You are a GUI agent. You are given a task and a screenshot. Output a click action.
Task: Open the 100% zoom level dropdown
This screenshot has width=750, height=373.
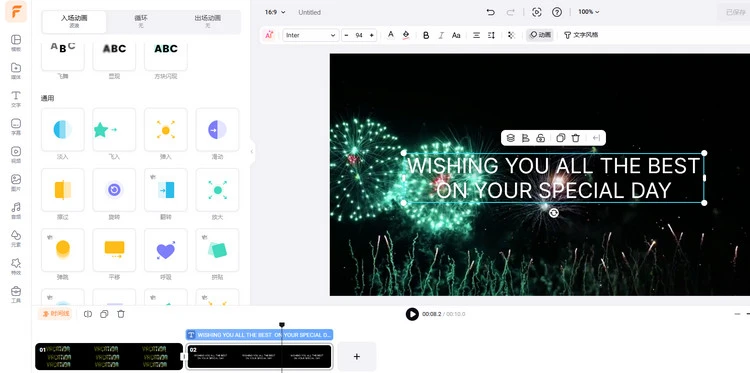pyautogui.click(x=588, y=12)
